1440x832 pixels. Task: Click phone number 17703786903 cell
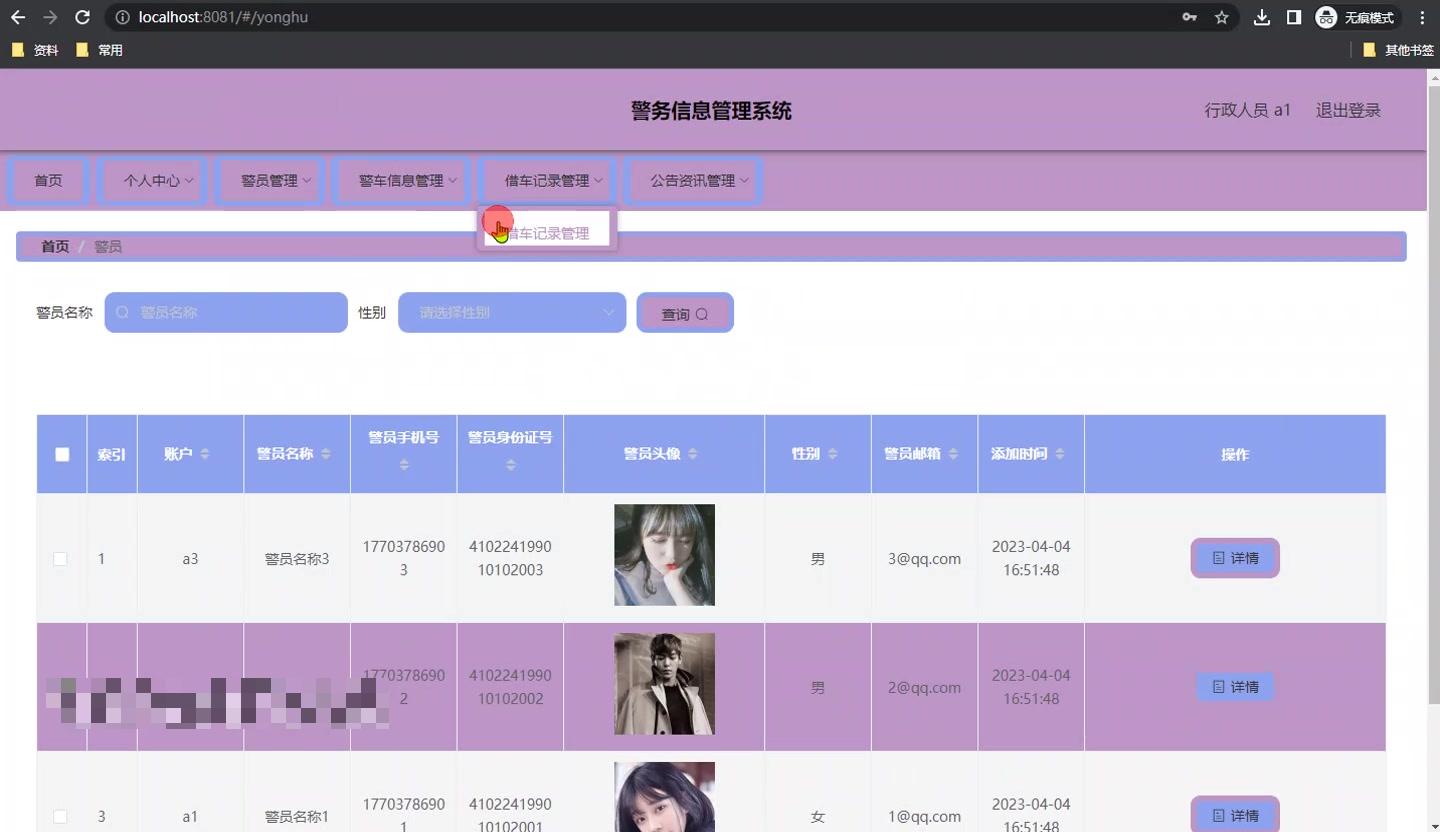click(x=404, y=559)
